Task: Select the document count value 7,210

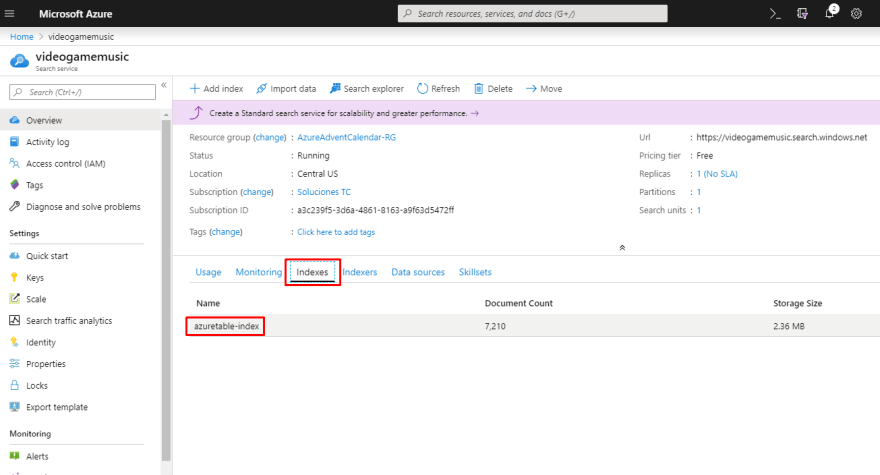Action: 495,326
